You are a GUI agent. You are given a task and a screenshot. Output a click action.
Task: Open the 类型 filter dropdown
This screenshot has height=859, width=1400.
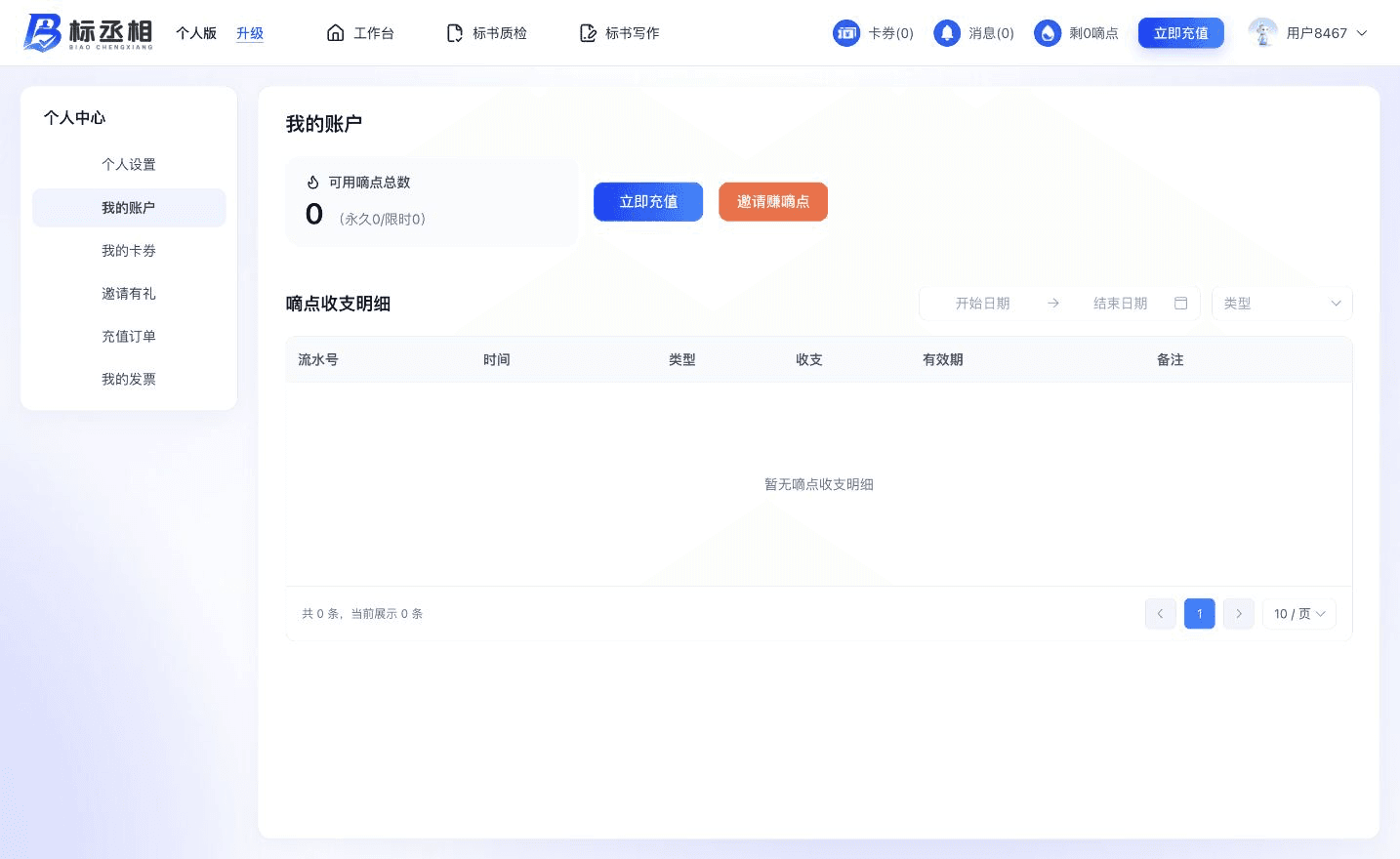point(1282,304)
